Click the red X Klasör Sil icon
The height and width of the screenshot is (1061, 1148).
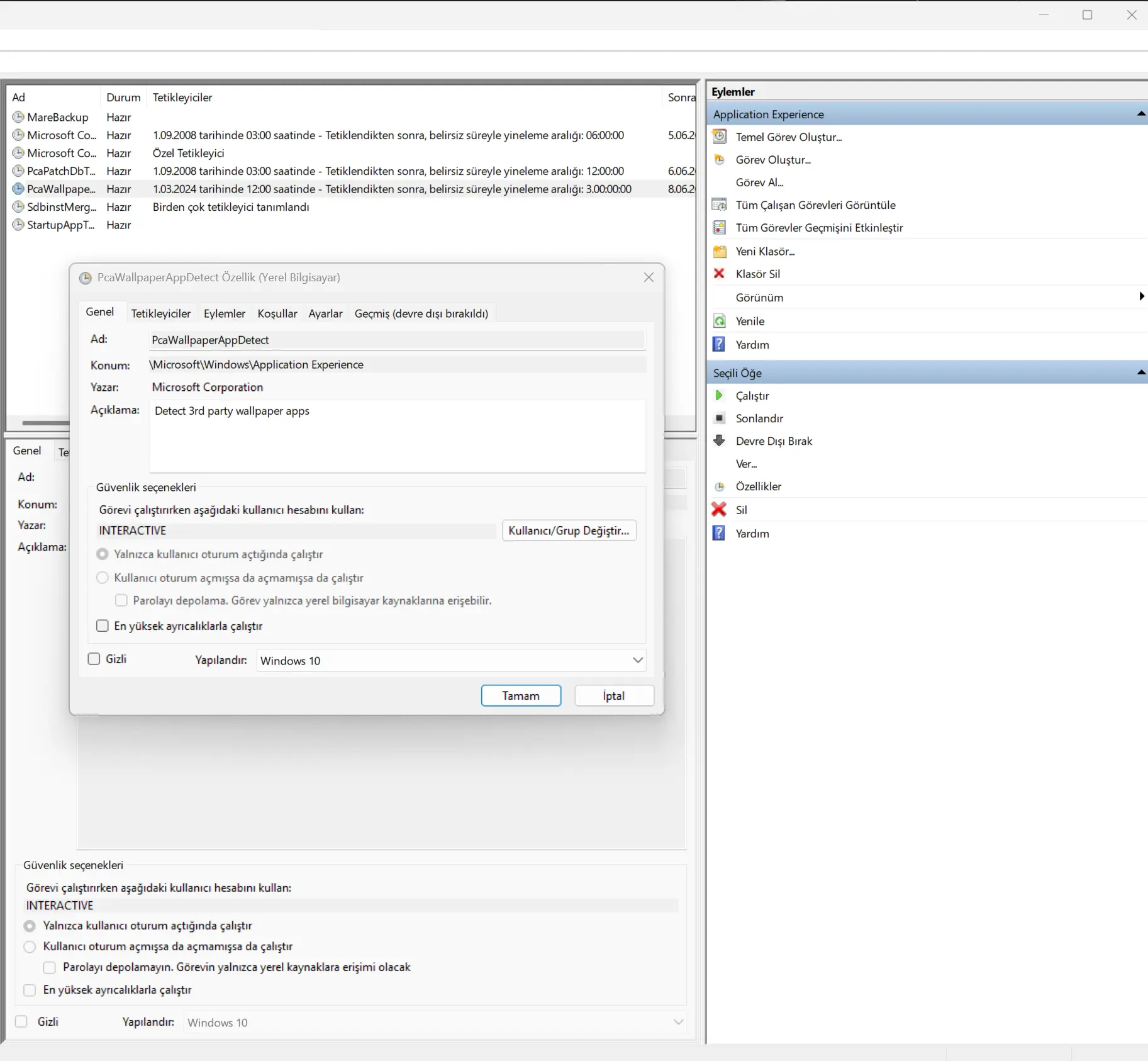pos(719,274)
